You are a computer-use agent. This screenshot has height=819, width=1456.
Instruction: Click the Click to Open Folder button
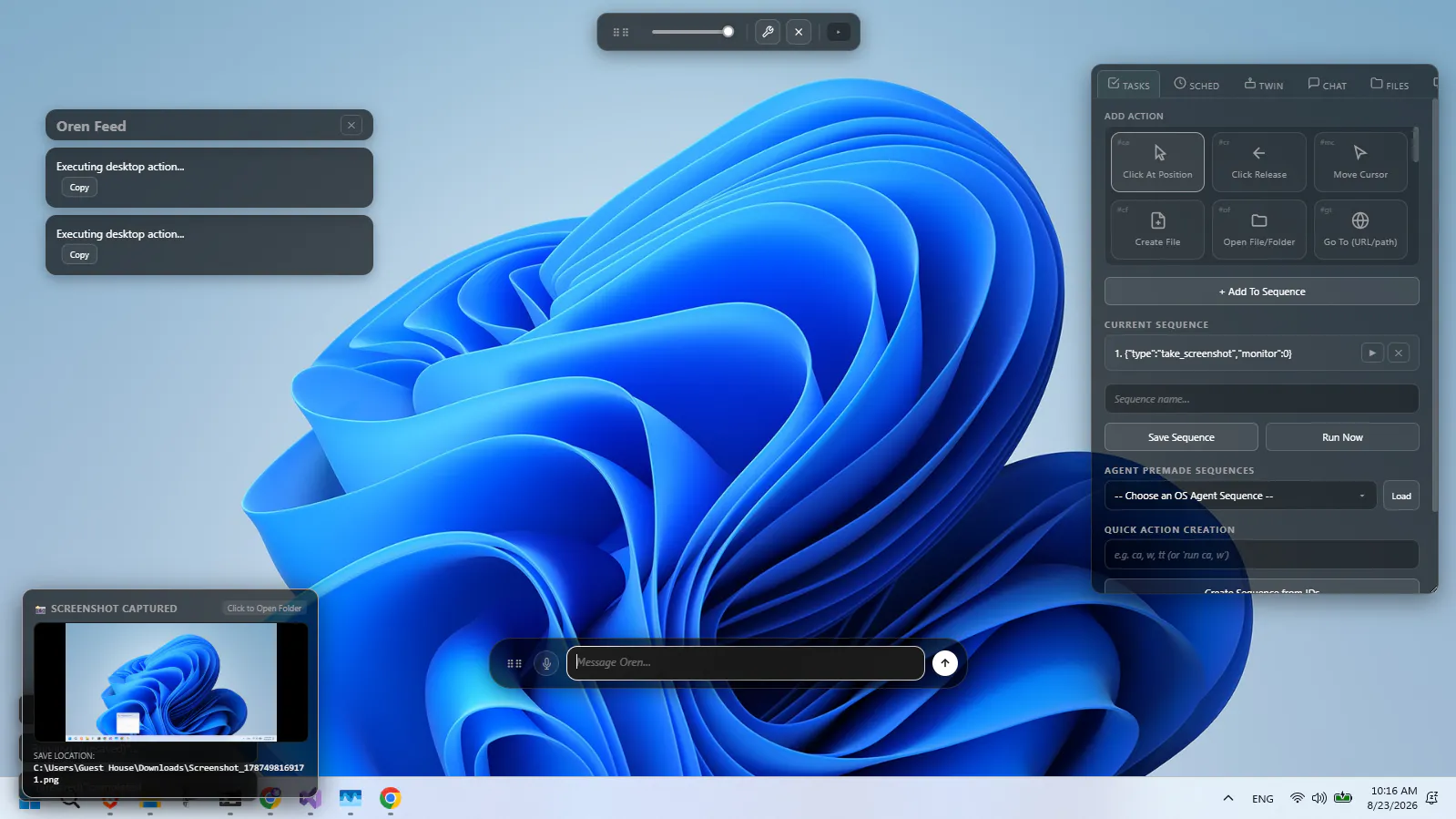click(264, 609)
